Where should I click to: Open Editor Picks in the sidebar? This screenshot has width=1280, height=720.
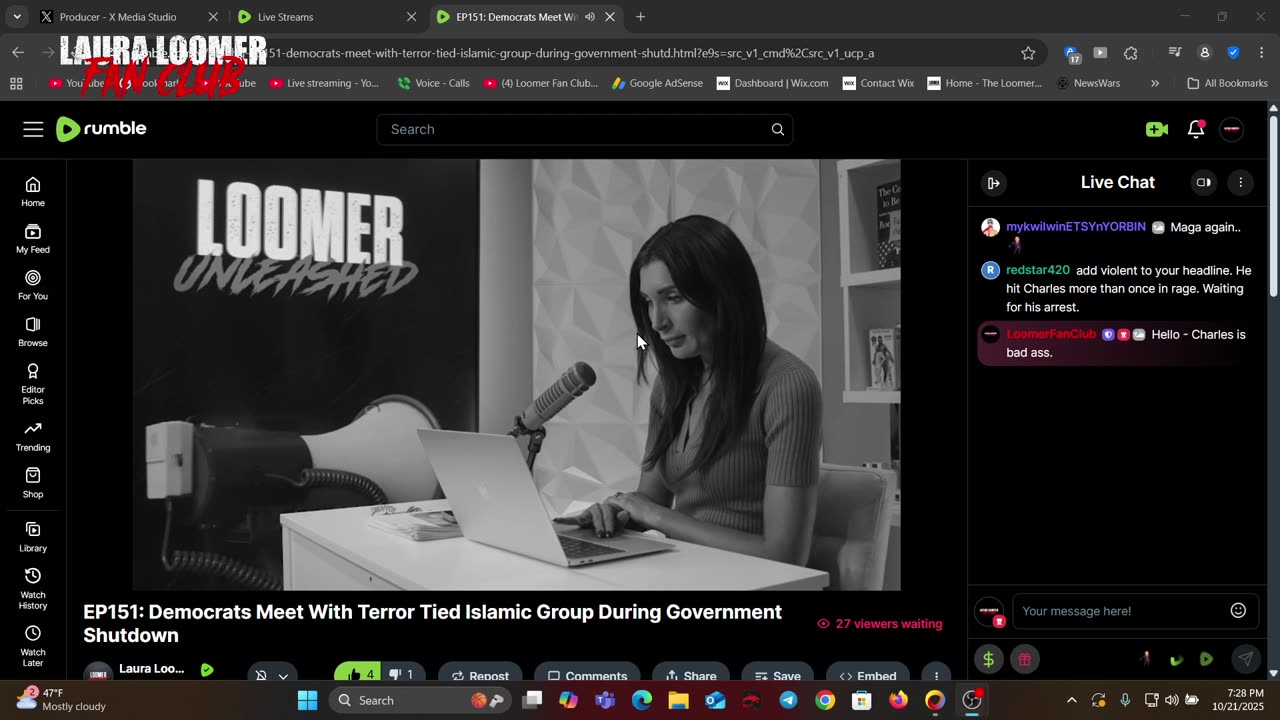33,384
